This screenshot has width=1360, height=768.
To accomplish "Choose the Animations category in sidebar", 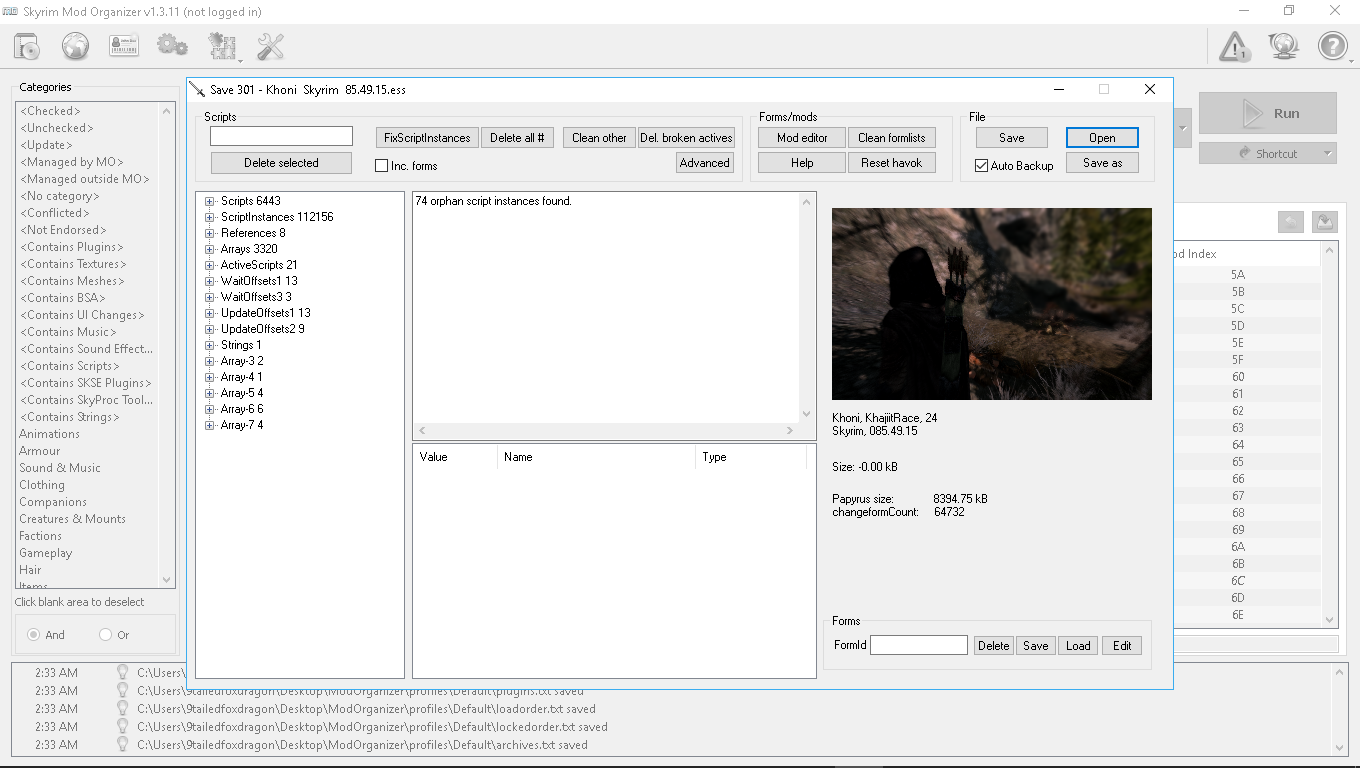I will (x=48, y=433).
